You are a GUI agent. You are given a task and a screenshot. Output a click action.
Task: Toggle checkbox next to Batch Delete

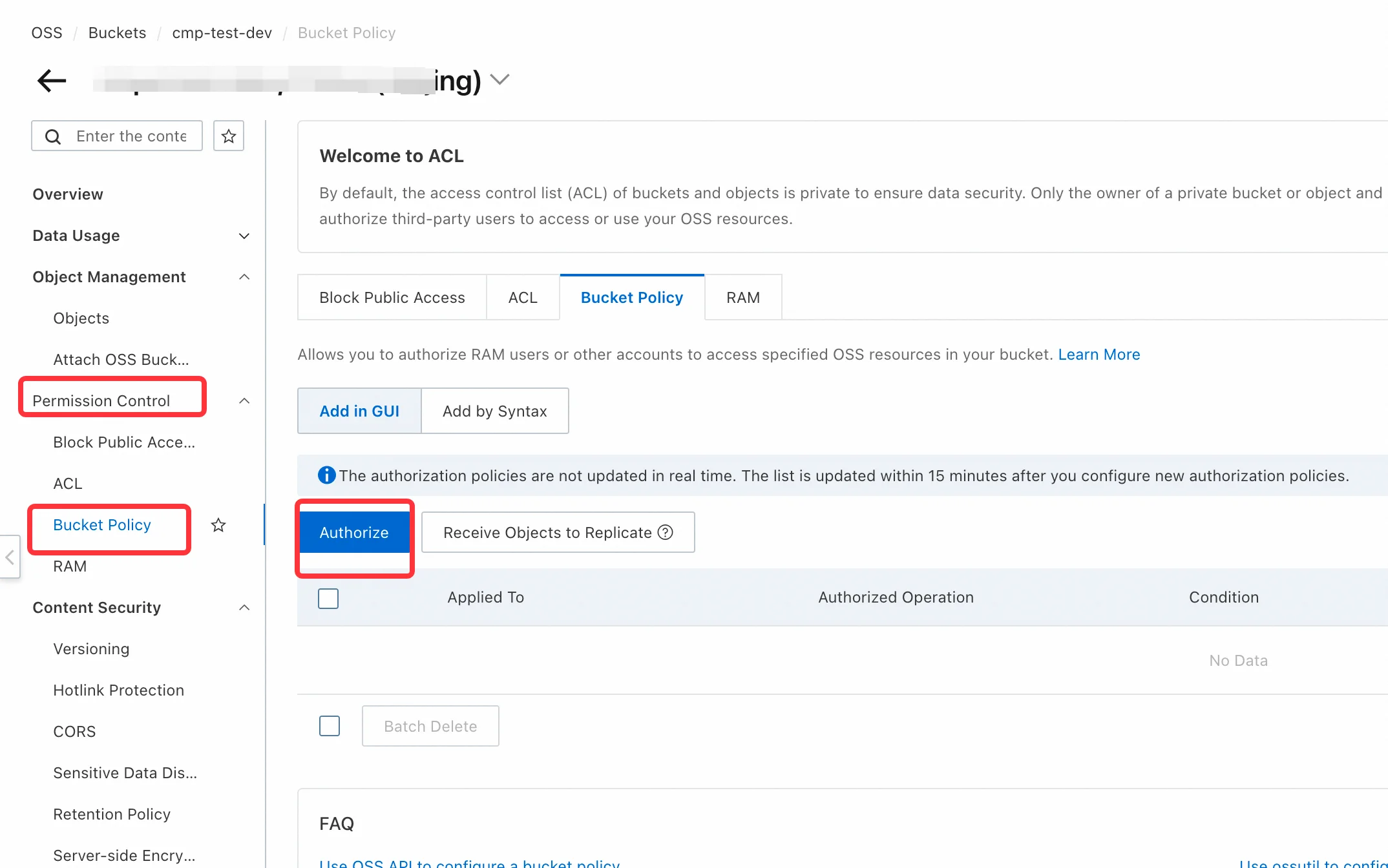(330, 726)
